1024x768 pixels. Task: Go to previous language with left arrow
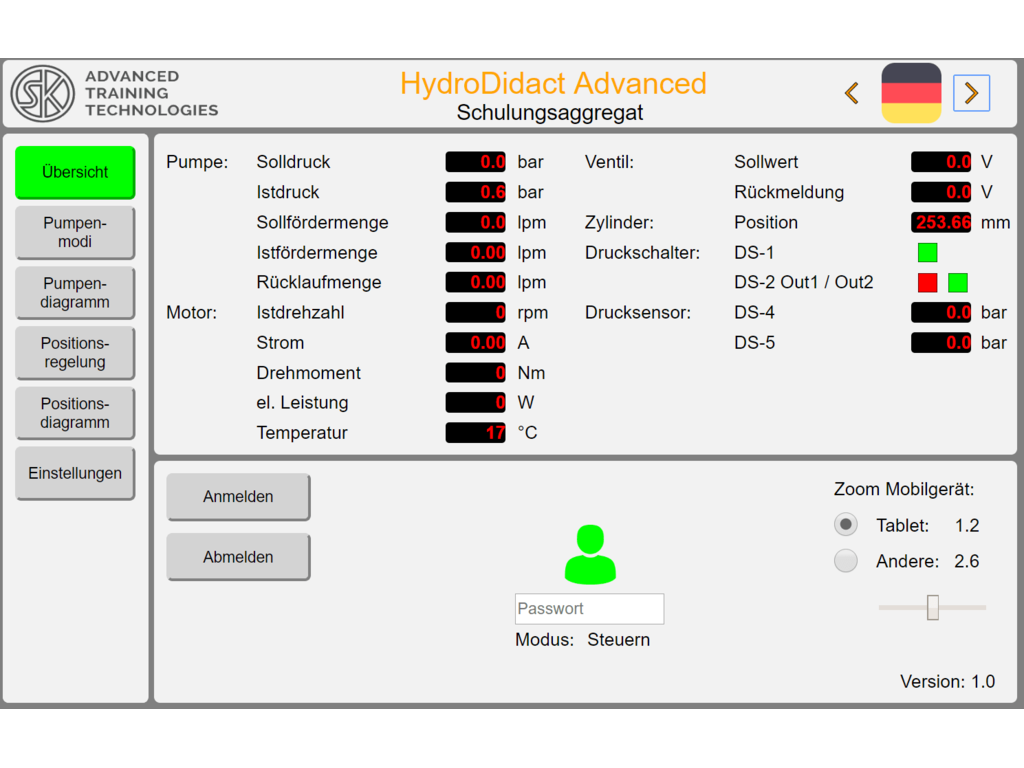[852, 93]
